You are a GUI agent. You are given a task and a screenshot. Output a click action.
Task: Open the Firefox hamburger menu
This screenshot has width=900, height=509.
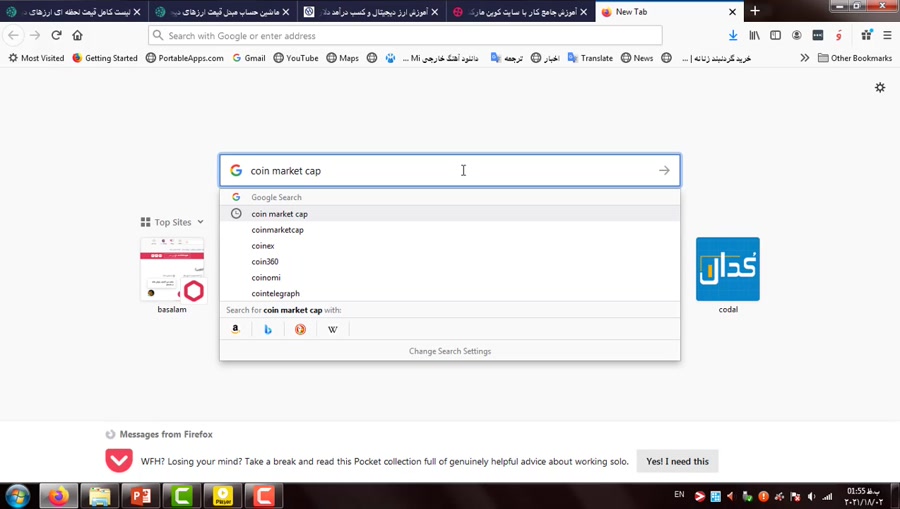pos(887,36)
